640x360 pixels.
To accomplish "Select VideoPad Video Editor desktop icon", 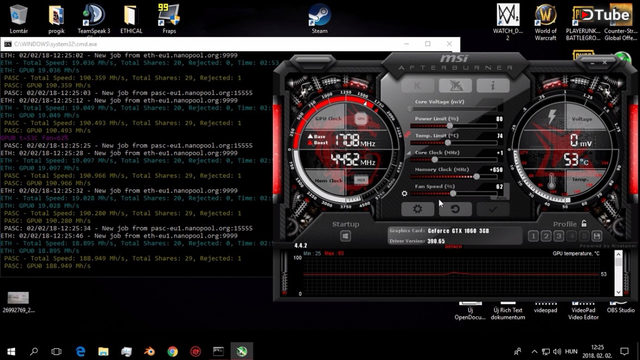I will point(583,310).
